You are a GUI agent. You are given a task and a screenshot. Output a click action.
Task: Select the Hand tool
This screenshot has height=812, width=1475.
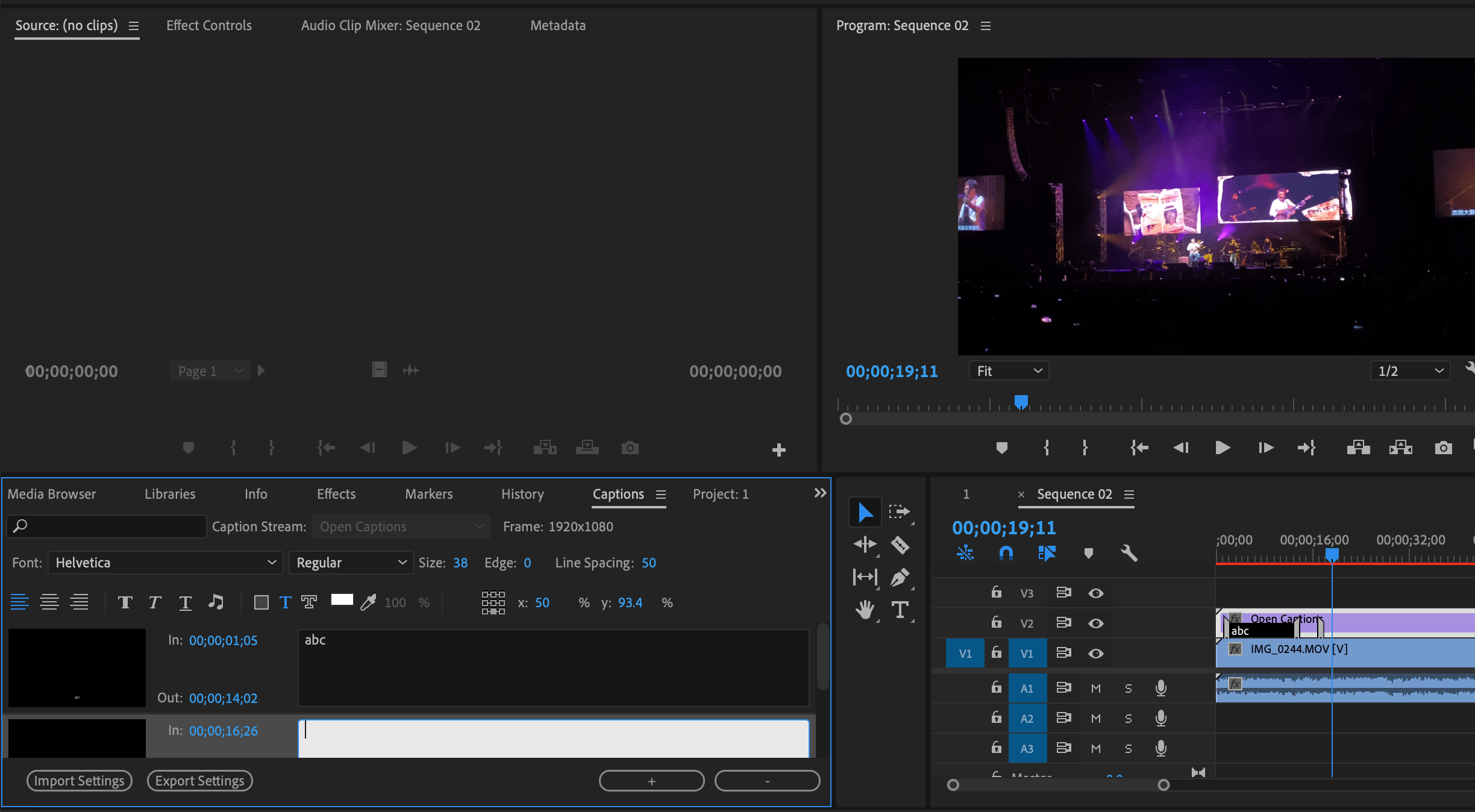pos(865,609)
